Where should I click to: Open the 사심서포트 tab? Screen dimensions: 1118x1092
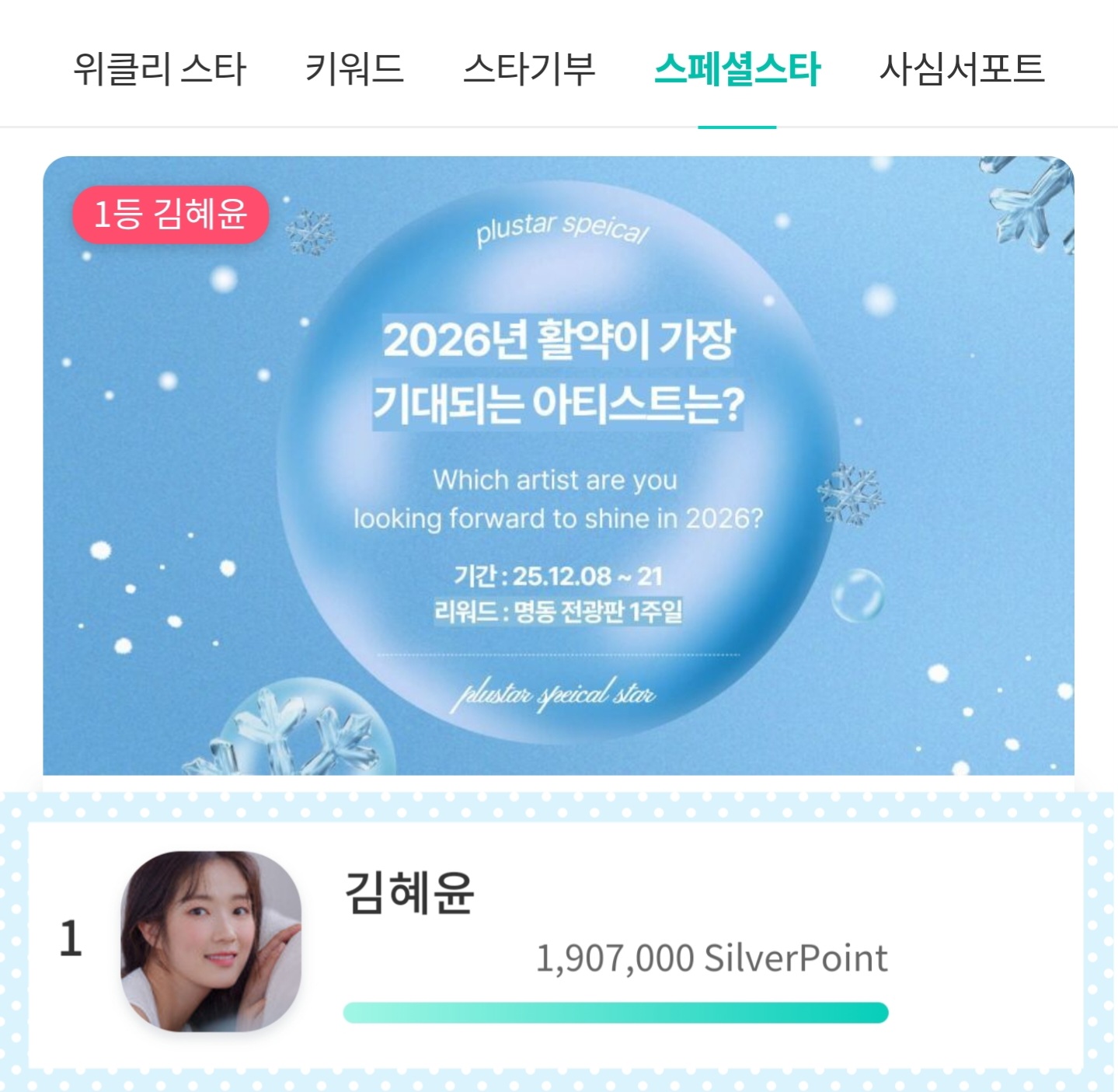[962, 69]
